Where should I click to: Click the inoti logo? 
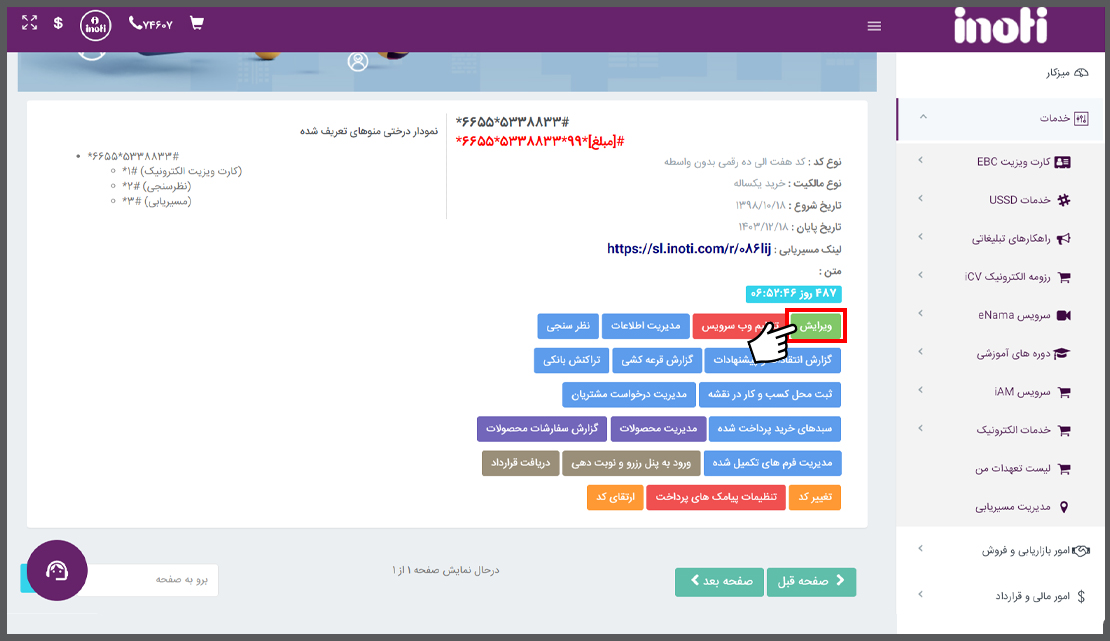coord(1000,26)
